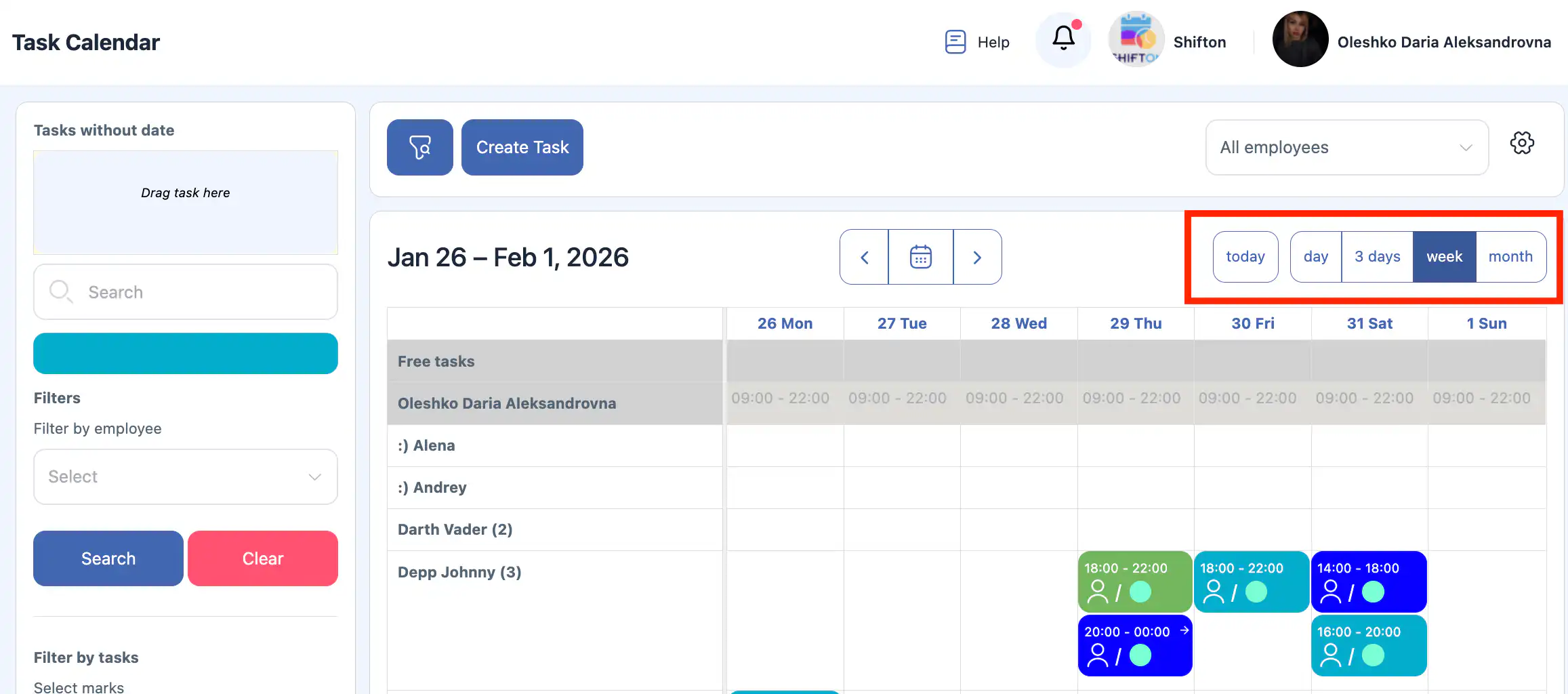
Task: Advance to next week arrow
Action: pyautogui.click(x=977, y=258)
